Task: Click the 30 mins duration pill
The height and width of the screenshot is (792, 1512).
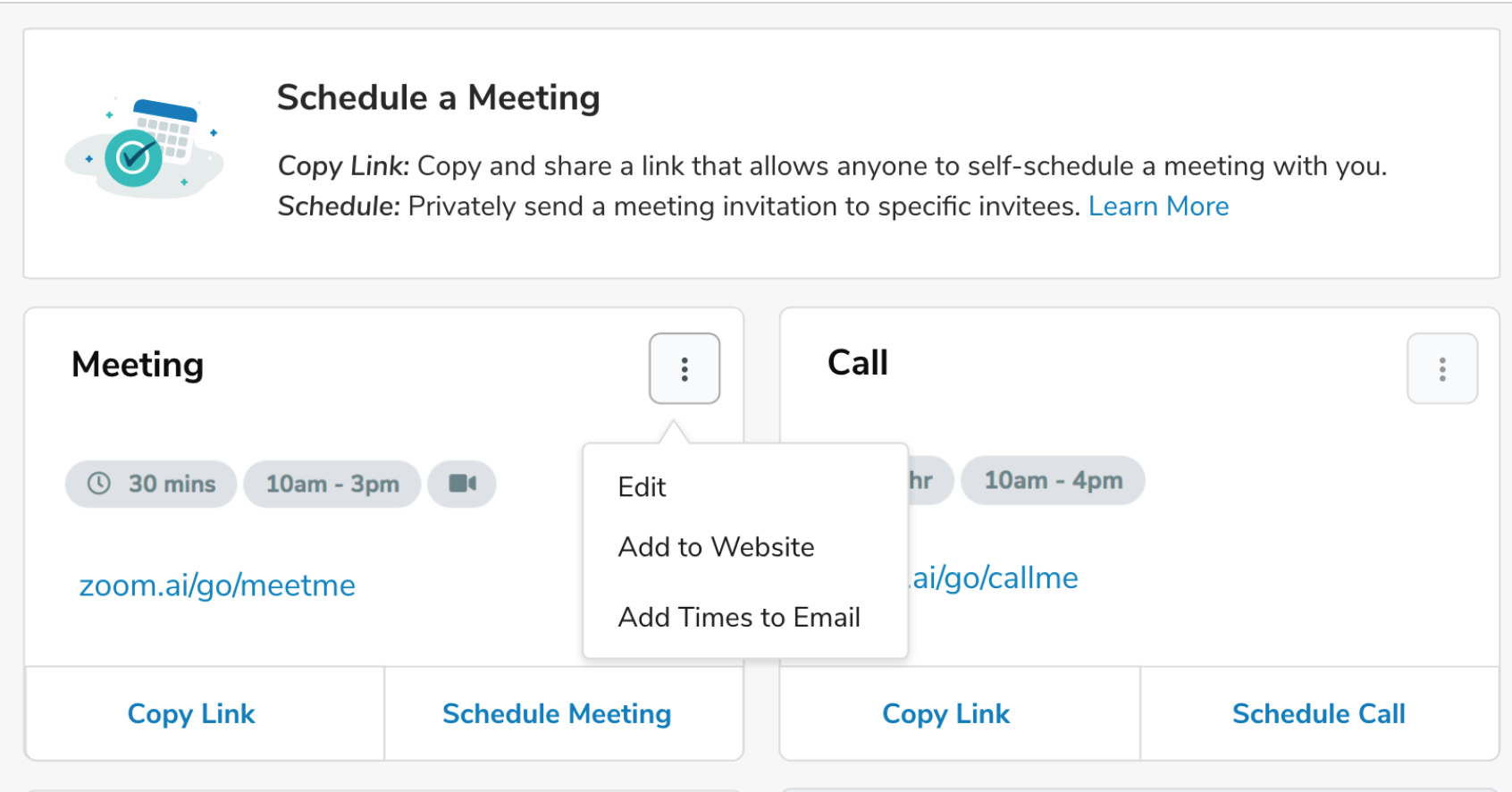Action: [x=151, y=484]
